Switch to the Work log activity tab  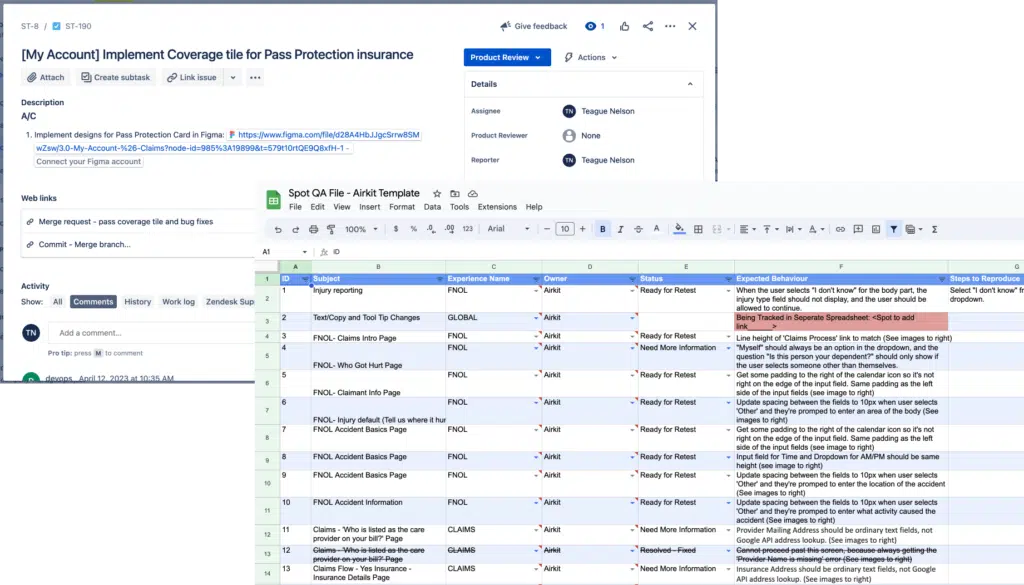178,302
